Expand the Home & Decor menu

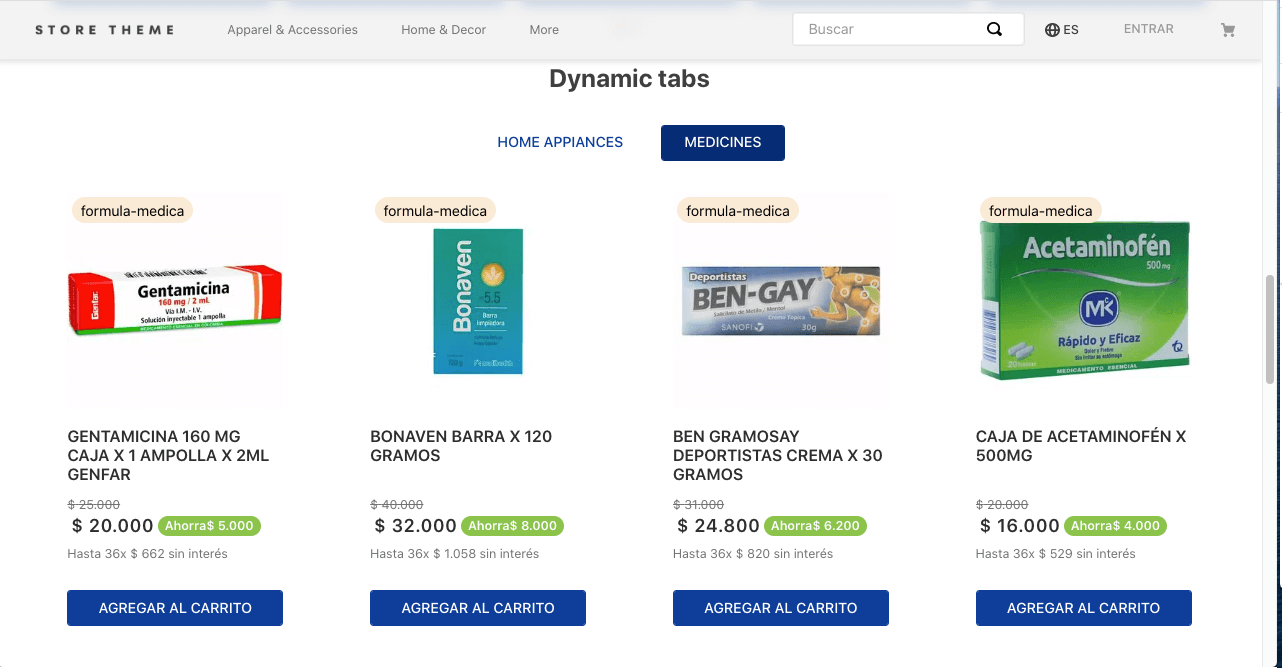click(x=443, y=30)
